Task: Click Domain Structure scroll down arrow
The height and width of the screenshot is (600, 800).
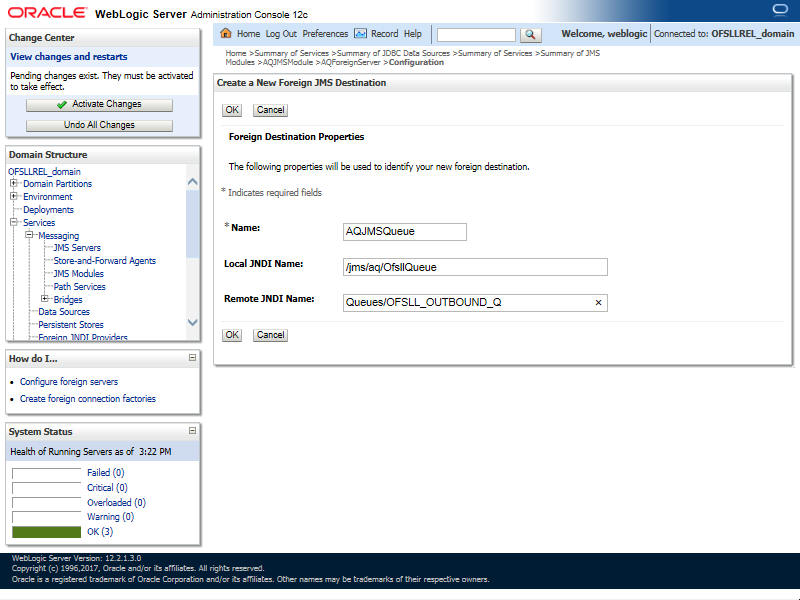Action: 192,322
